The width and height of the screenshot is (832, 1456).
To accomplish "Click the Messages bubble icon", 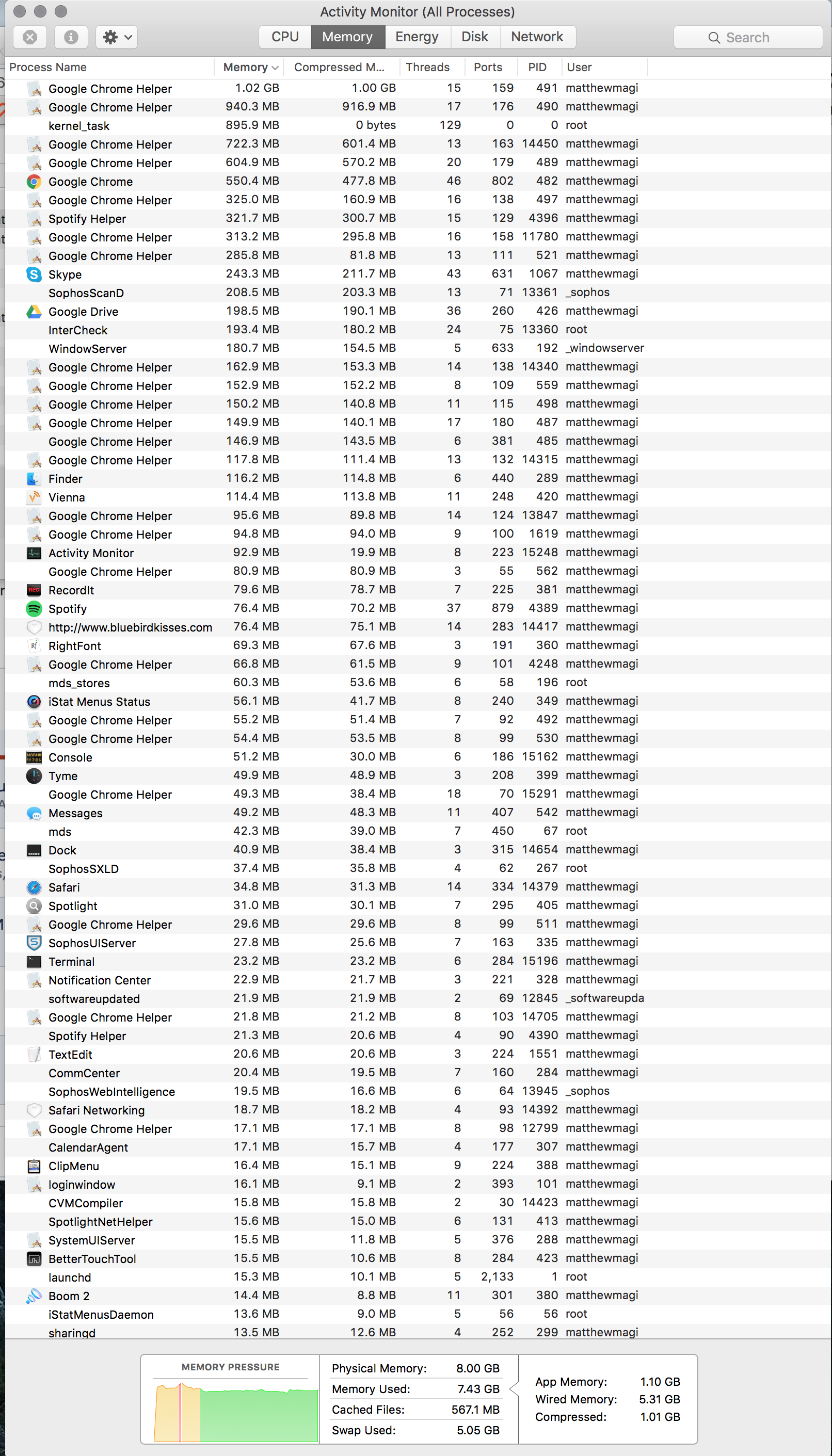I will [x=34, y=813].
